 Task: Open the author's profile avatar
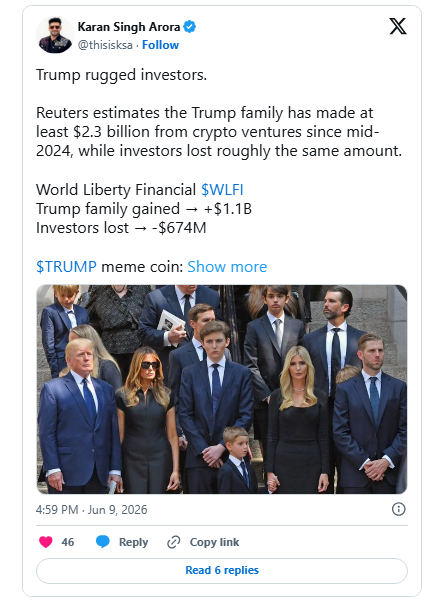(x=55, y=35)
